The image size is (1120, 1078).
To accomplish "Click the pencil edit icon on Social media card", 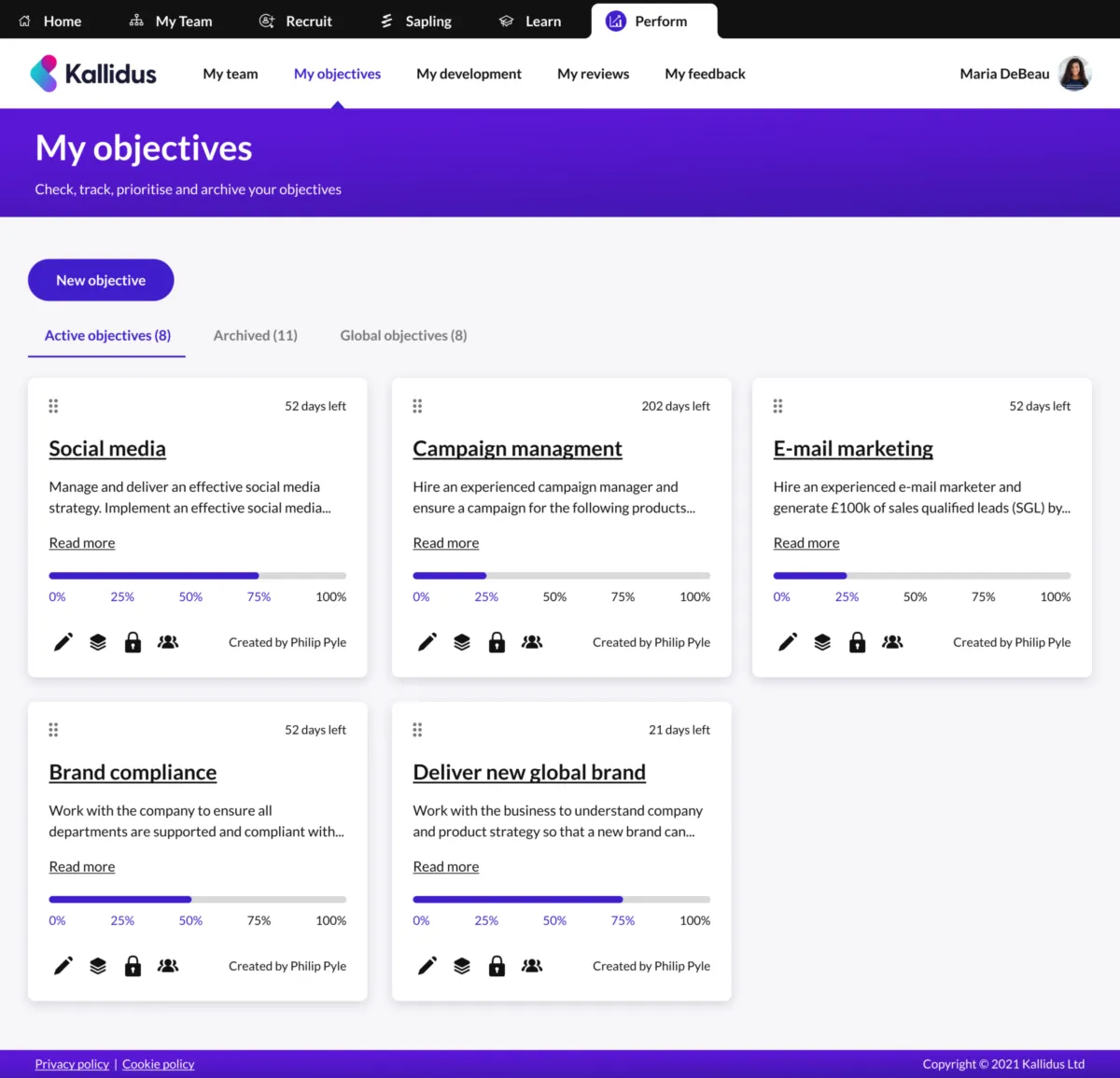I will 63,642.
